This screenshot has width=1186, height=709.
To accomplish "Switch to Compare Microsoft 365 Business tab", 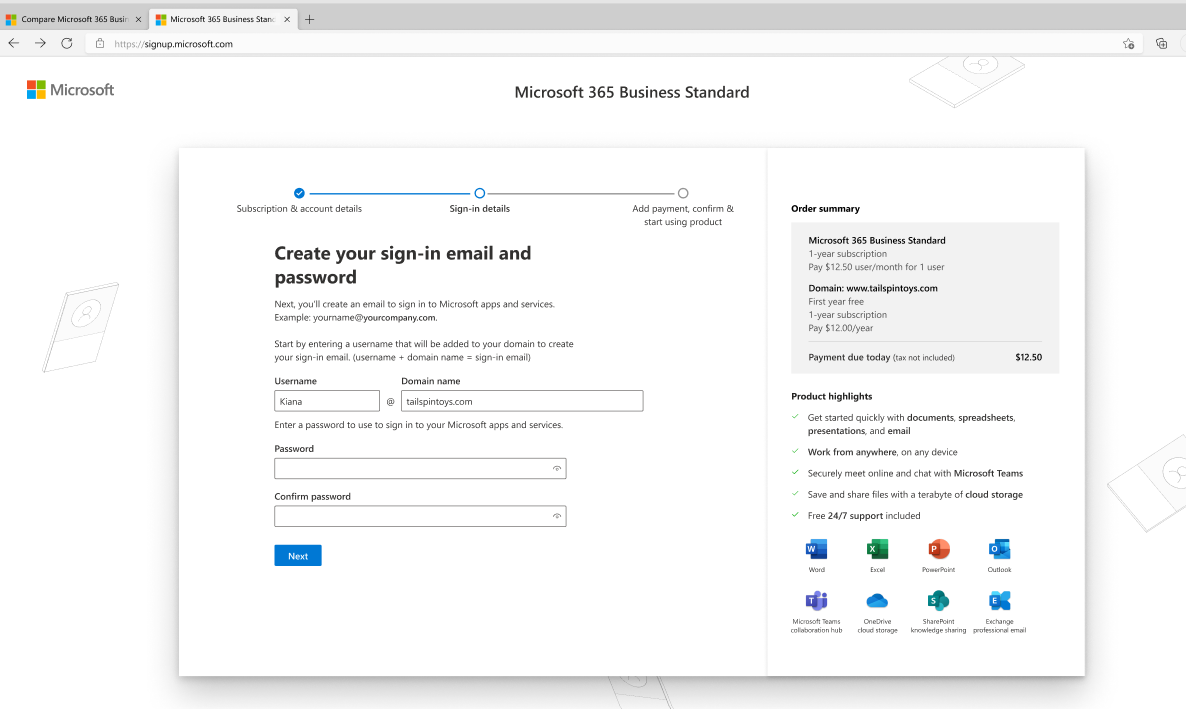I will click(x=74, y=19).
